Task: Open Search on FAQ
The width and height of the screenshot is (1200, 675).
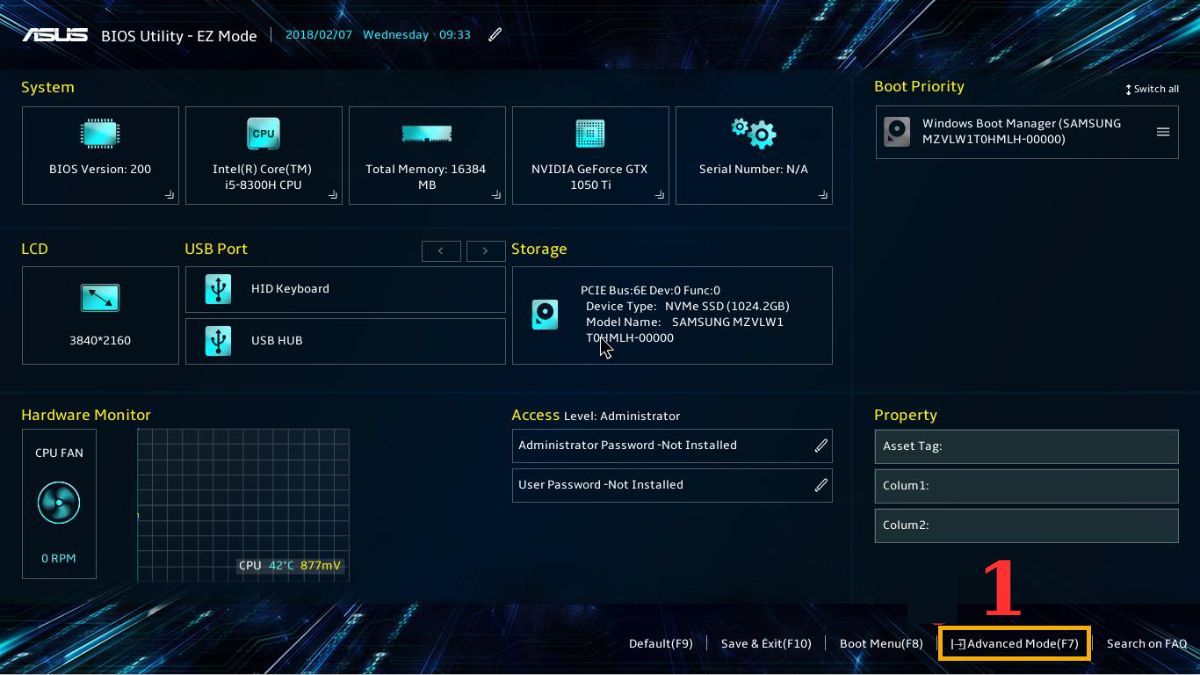Action: click(1147, 644)
